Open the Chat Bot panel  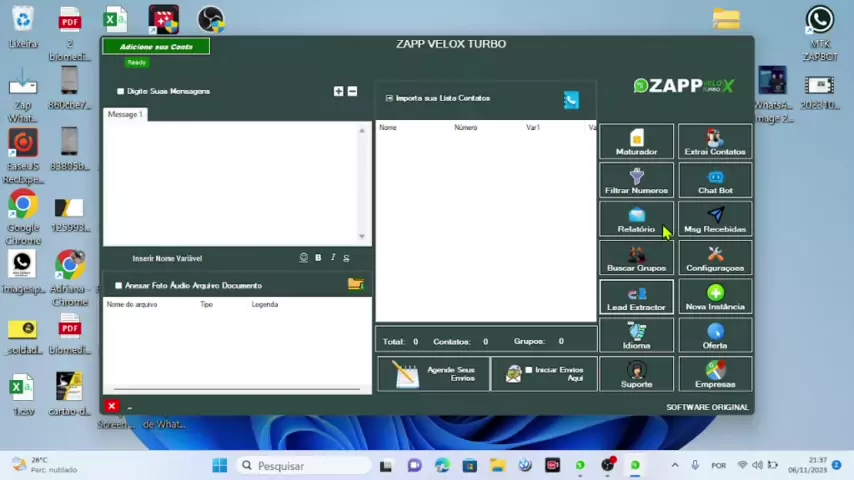tap(714, 181)
